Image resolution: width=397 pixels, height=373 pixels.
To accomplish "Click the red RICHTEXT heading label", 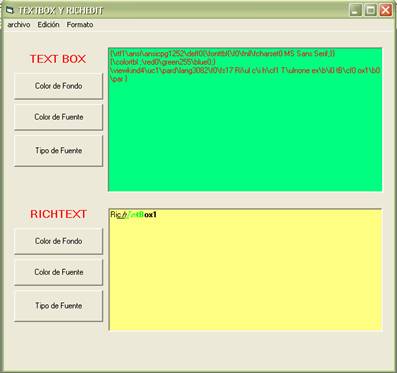I will [59, 214].
